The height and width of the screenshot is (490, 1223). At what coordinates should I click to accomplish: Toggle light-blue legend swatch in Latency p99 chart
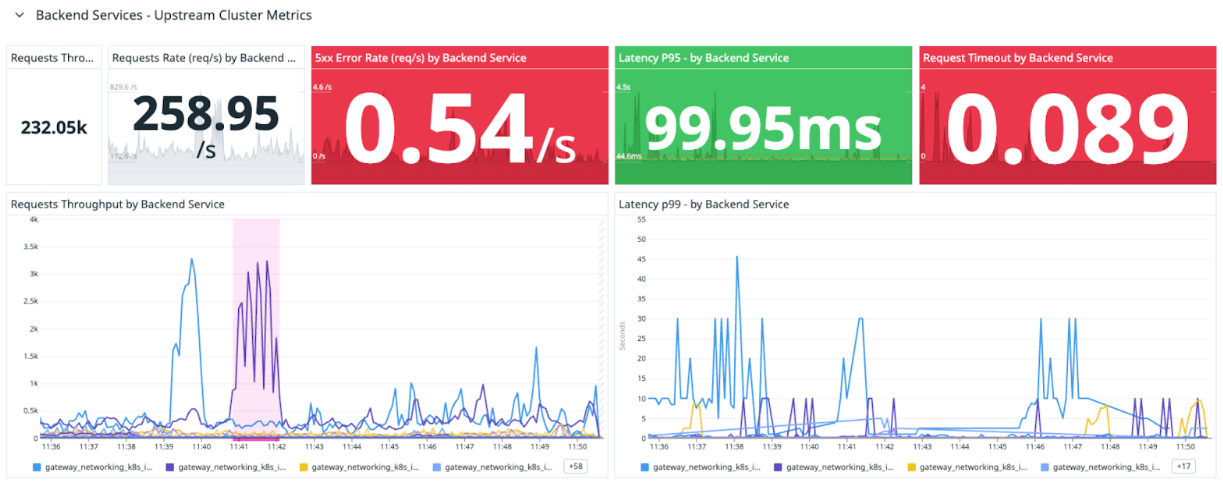1043,467
